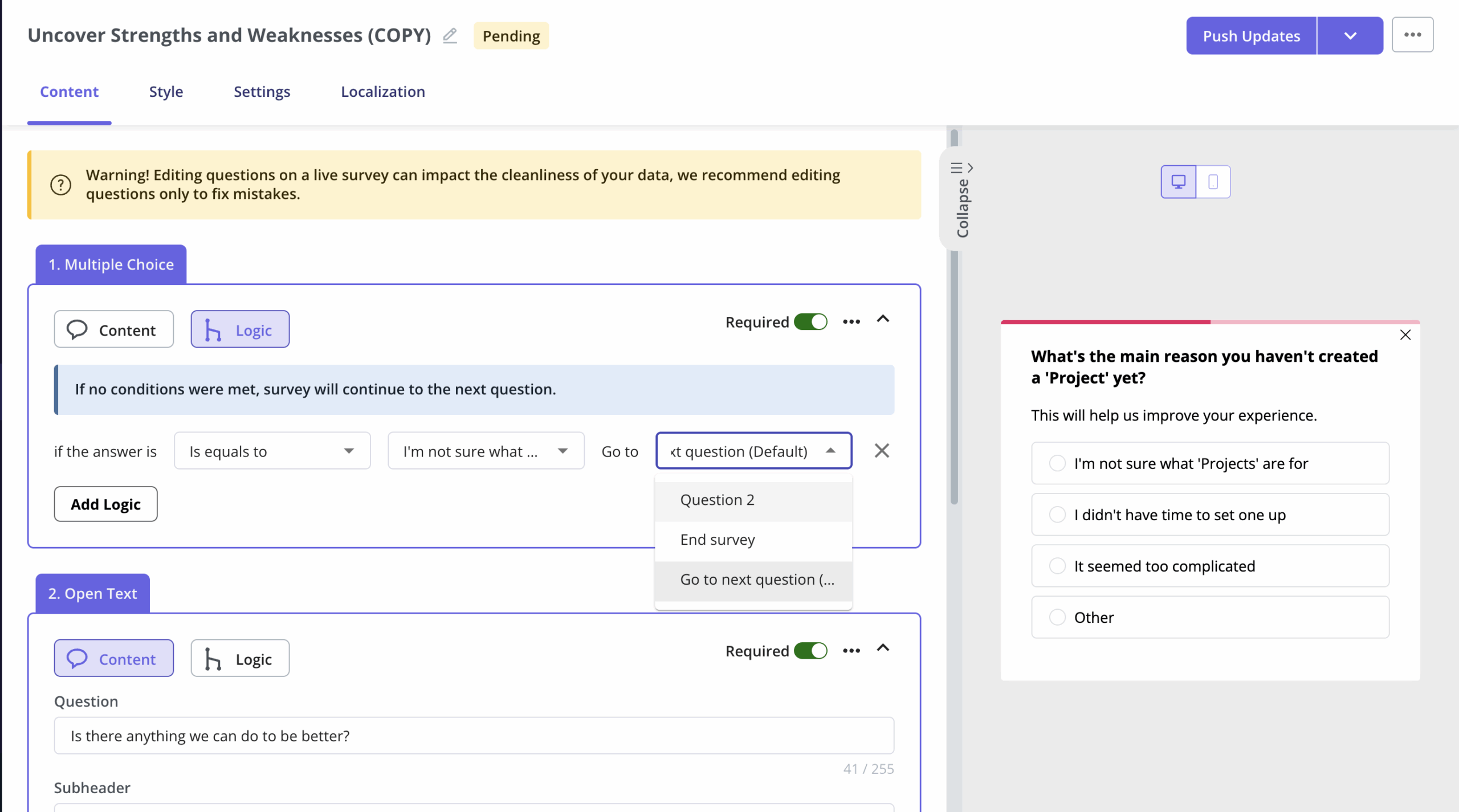Open the kebab menu on question 2
The image size is (1459, 812).
pos(851,650)
